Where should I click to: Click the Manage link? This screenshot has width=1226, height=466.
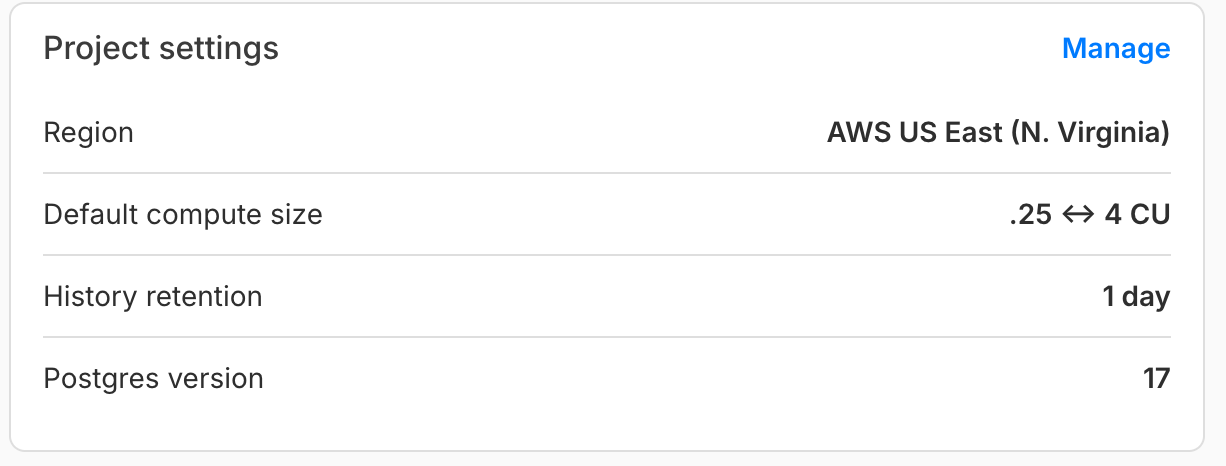[x=1115, y=49]
